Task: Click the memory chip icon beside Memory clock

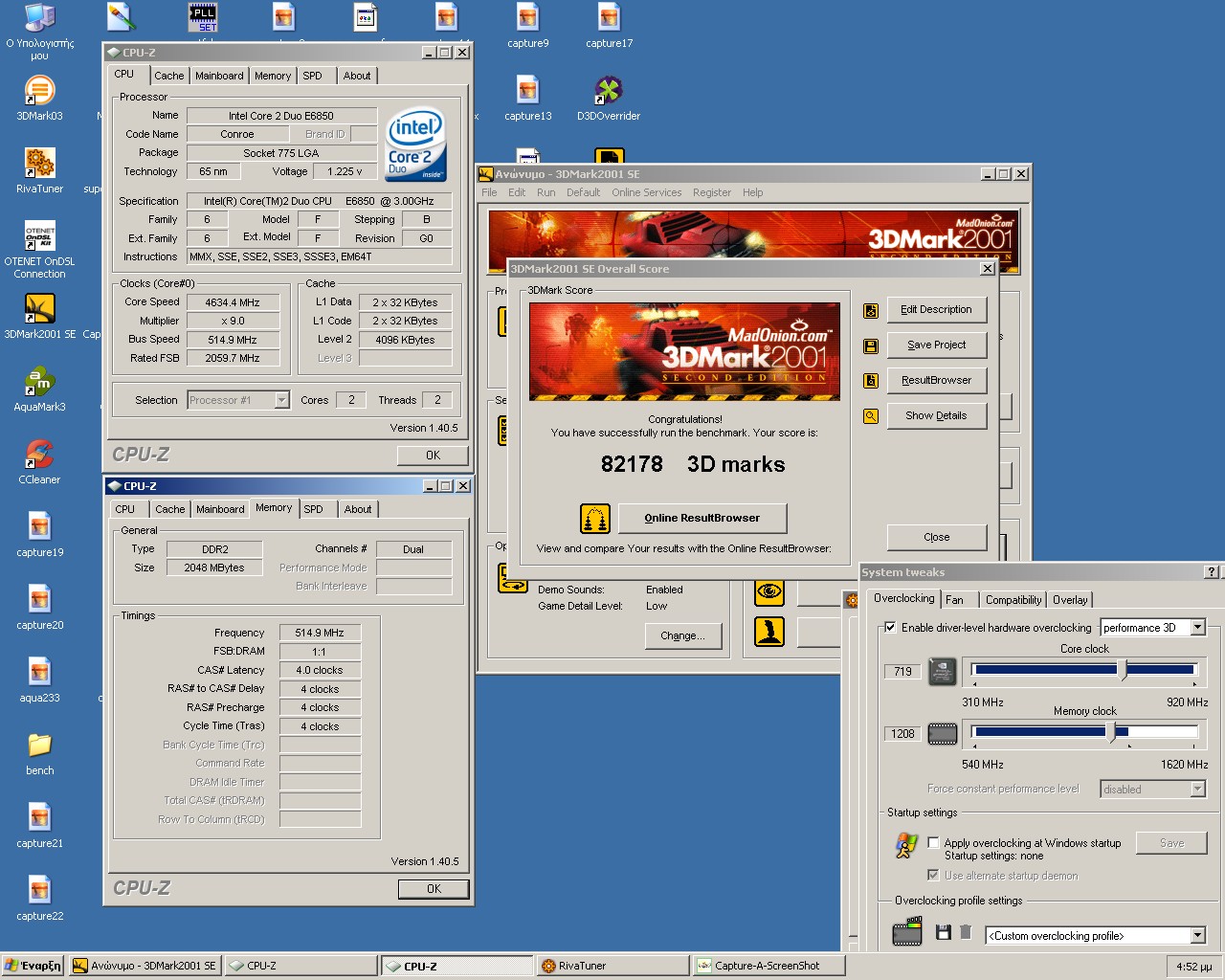Action: [x=943, y=734]
